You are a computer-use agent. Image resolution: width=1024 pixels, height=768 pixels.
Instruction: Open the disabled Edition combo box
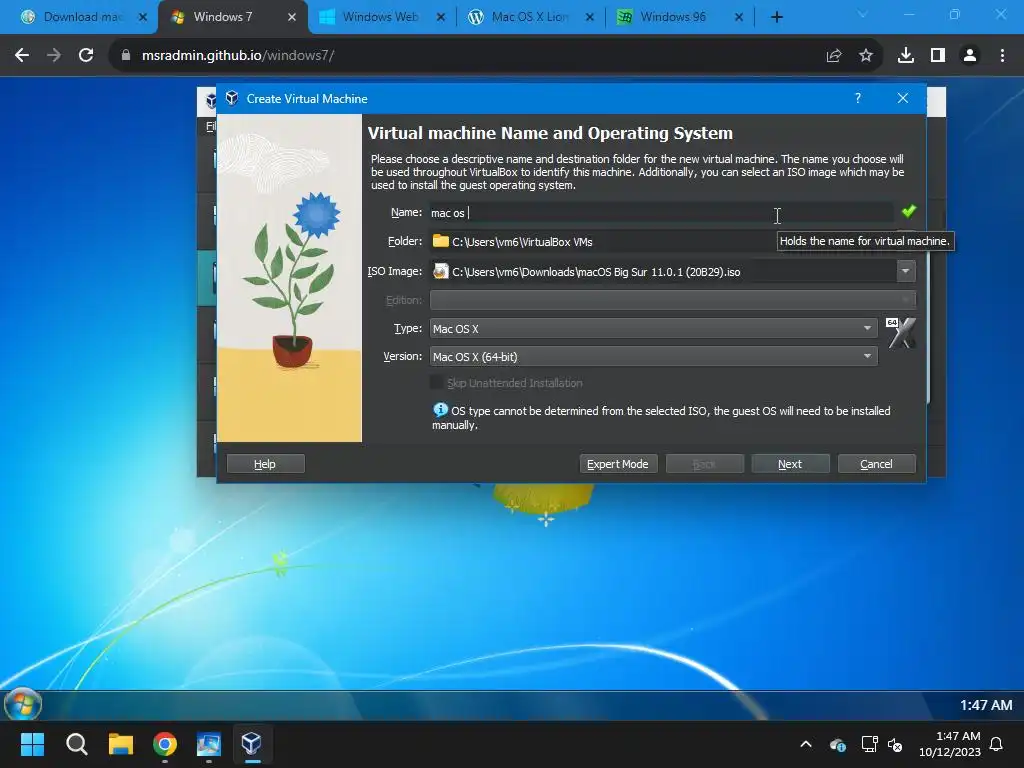coord(673,300)
